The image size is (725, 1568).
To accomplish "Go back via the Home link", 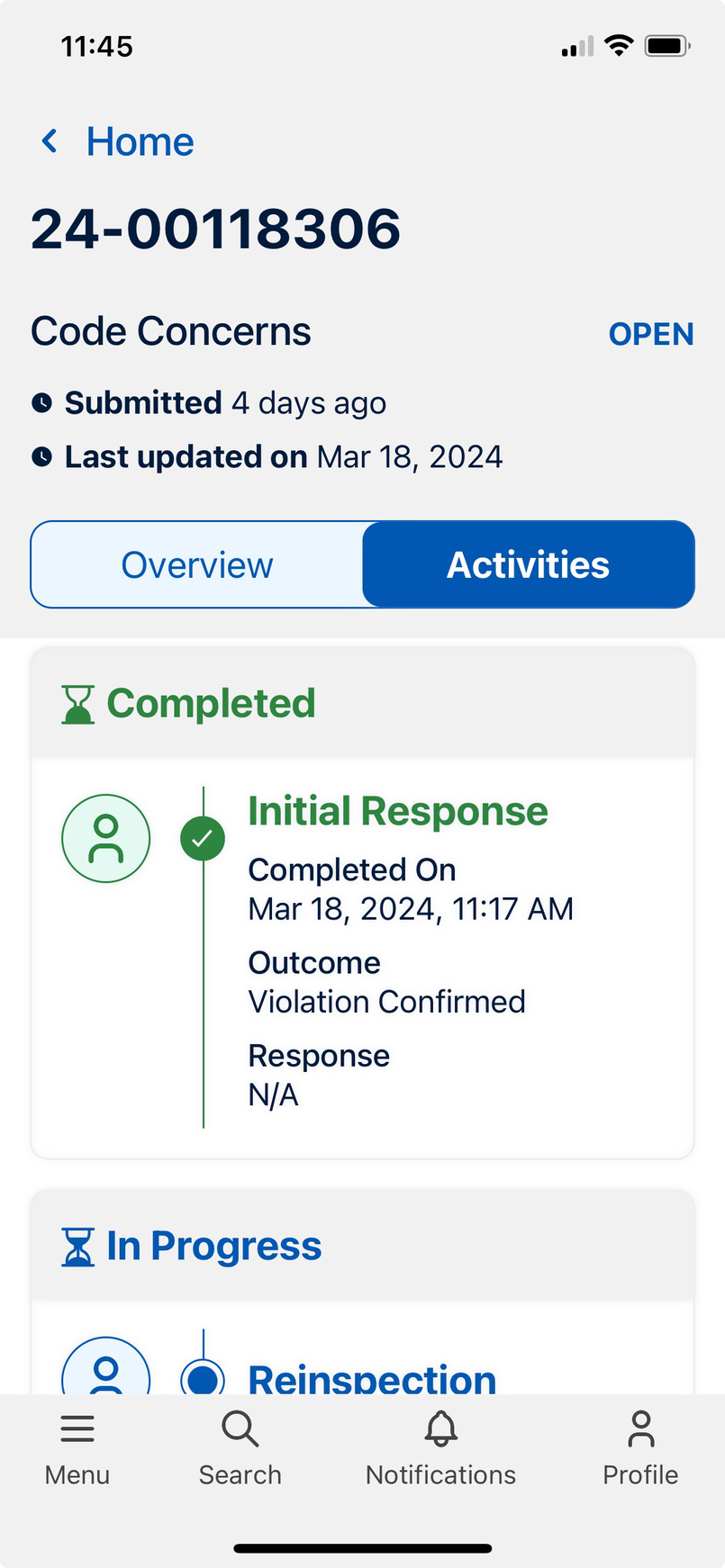I will 140,142.
